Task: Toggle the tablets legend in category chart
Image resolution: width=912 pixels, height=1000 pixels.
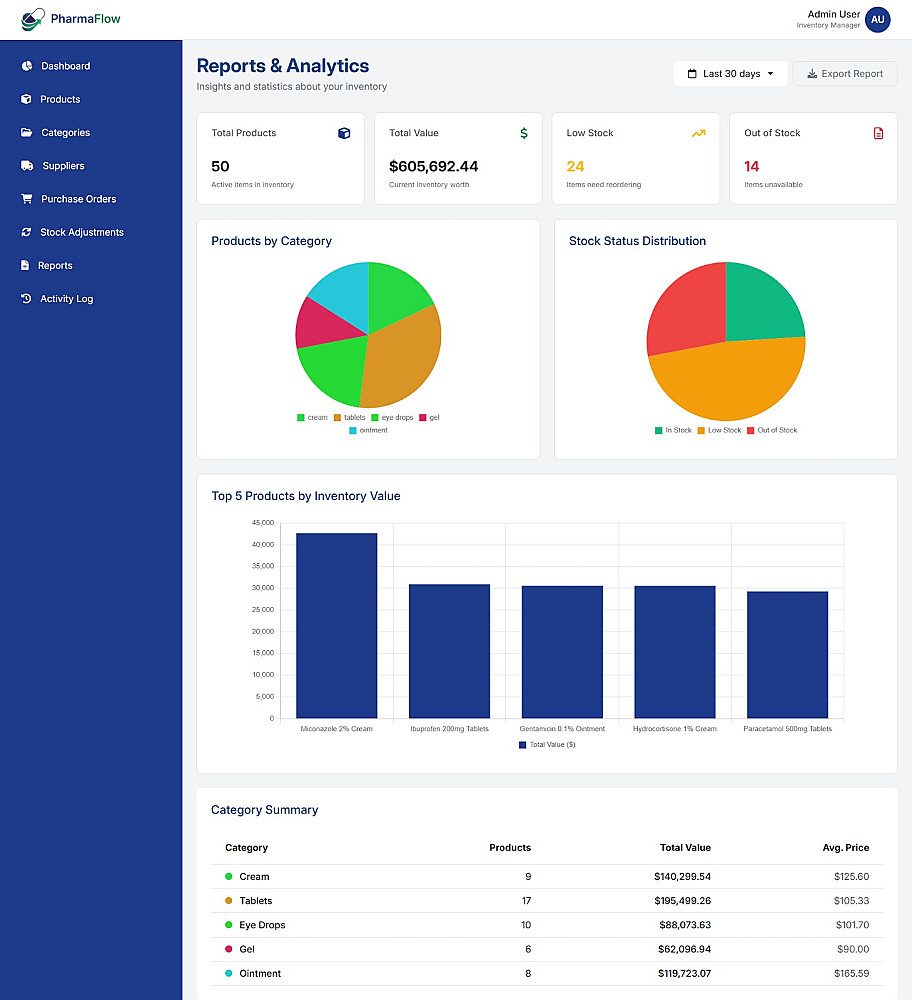Action: point(349,418)
